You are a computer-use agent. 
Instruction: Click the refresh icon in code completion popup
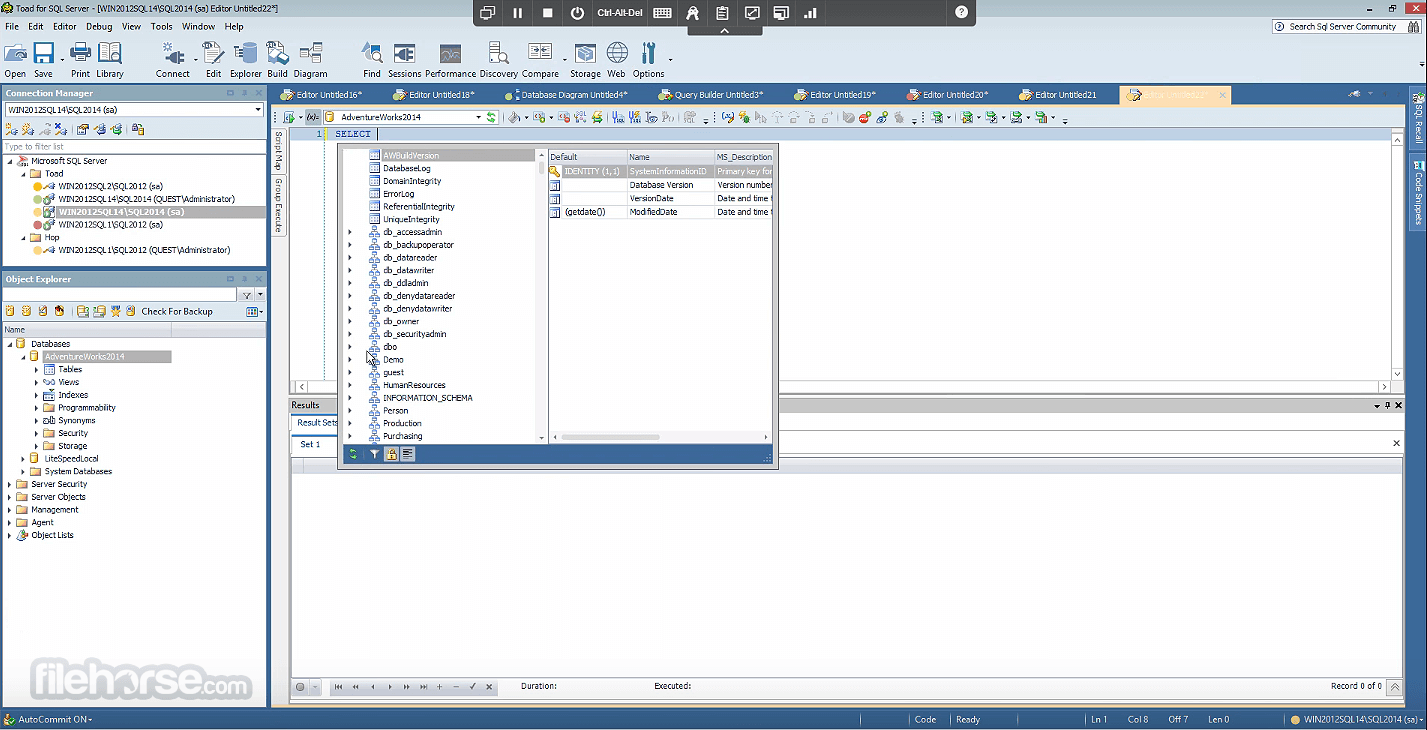pyautogui.click(x=353, y=454)
